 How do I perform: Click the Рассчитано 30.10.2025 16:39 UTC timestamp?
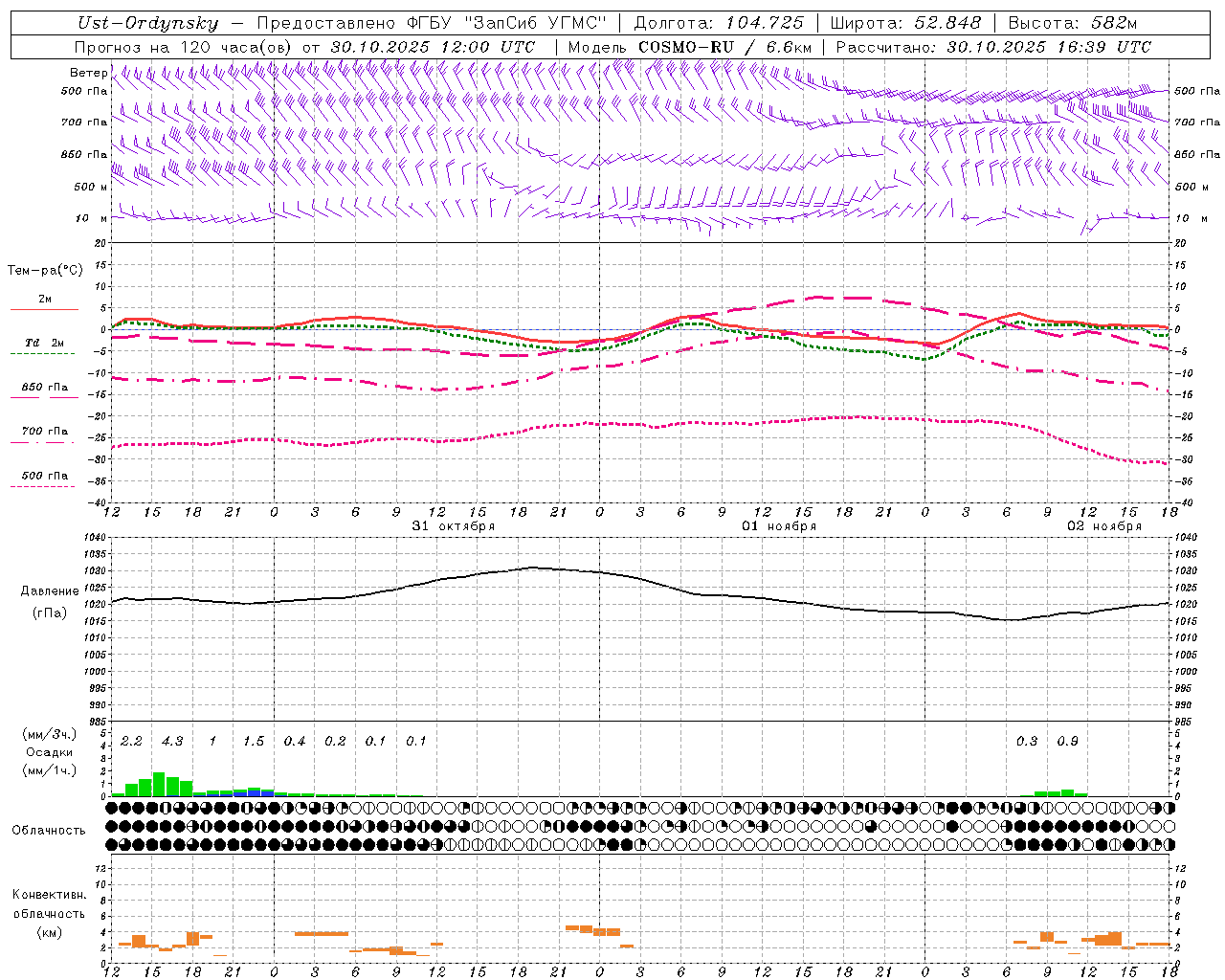(993, 47)
